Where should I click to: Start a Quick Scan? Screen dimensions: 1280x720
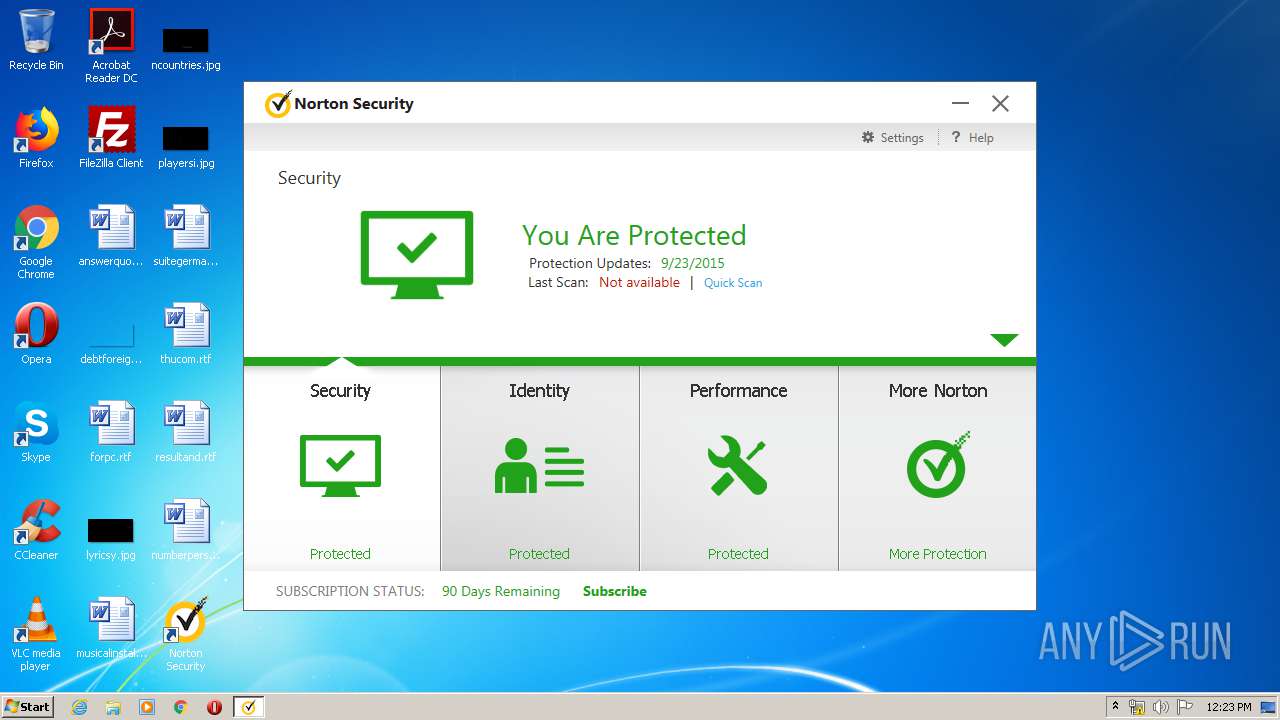pyautogui.click(x=733, y=283)
